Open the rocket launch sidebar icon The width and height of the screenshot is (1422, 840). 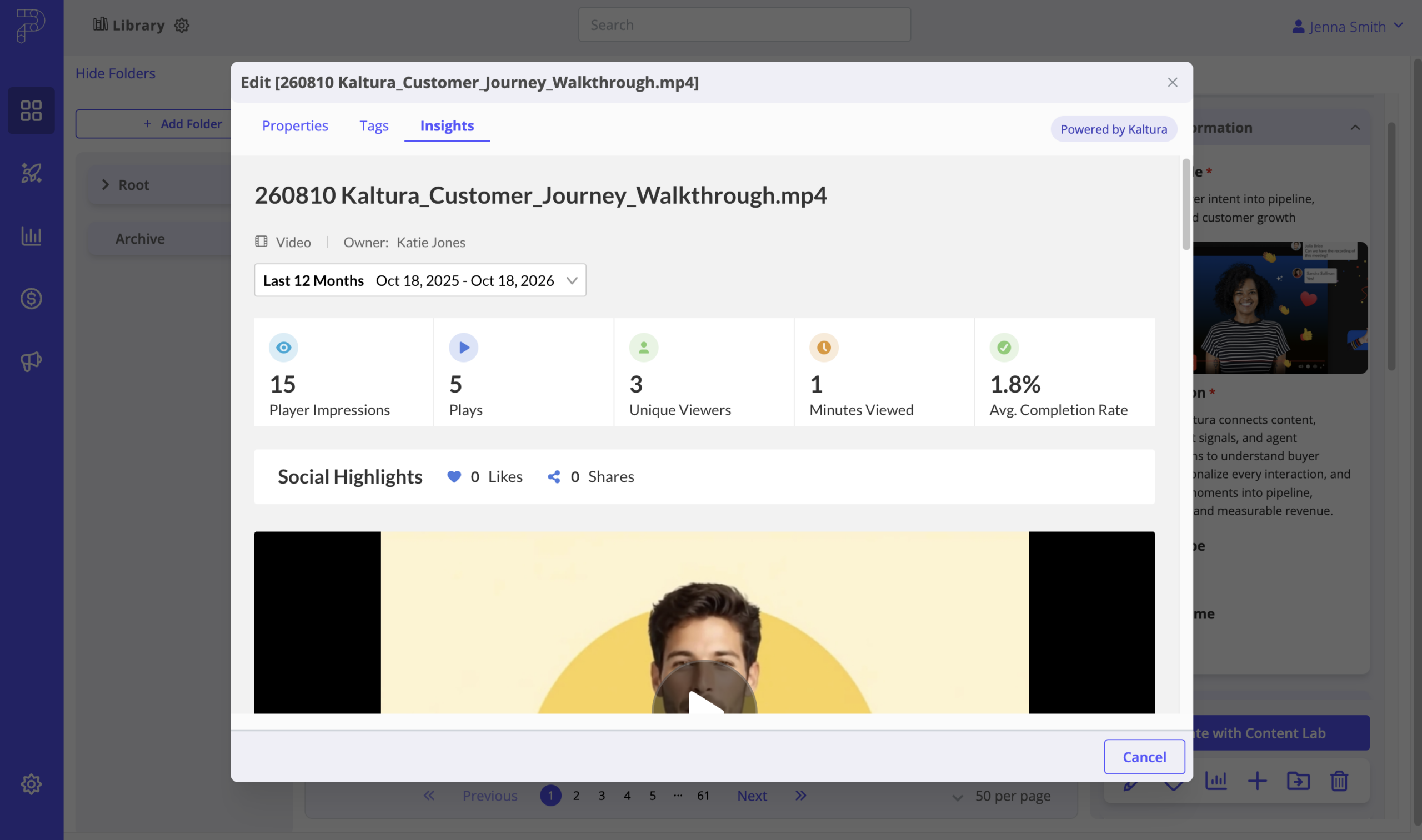pyautogui.click(x=31, y=173)
